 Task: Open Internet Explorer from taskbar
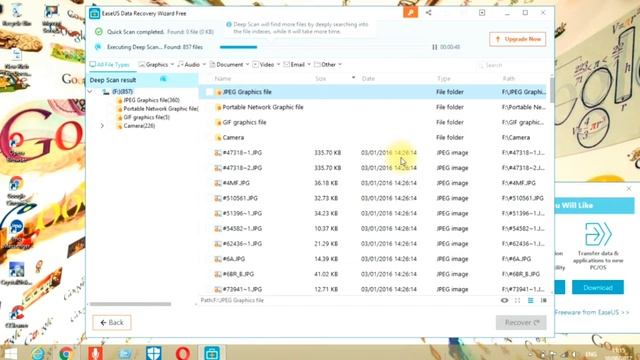39,353
